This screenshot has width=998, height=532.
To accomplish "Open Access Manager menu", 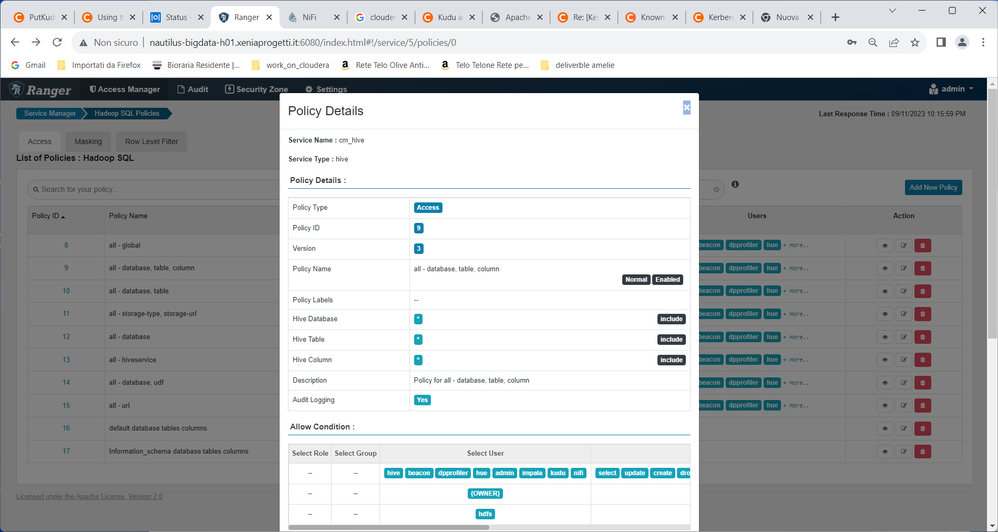I will pos(125,90).
